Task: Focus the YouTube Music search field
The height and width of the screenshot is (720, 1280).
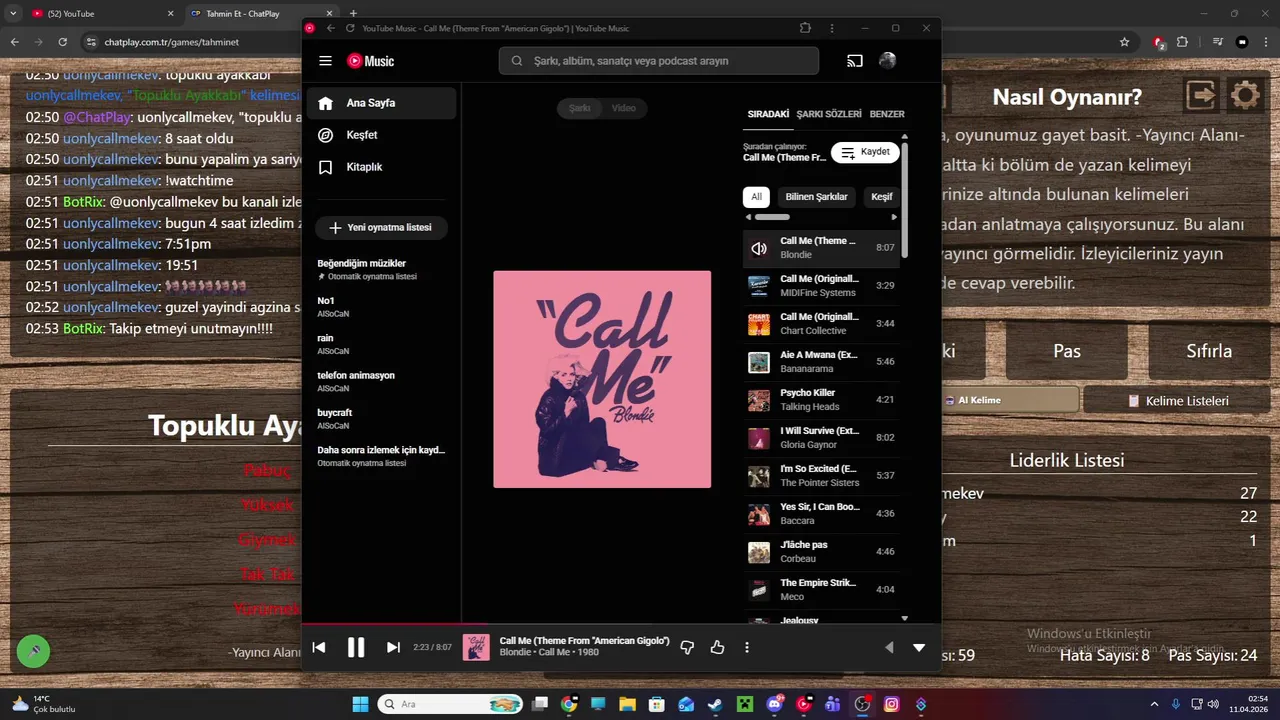Action: [659, 61]
